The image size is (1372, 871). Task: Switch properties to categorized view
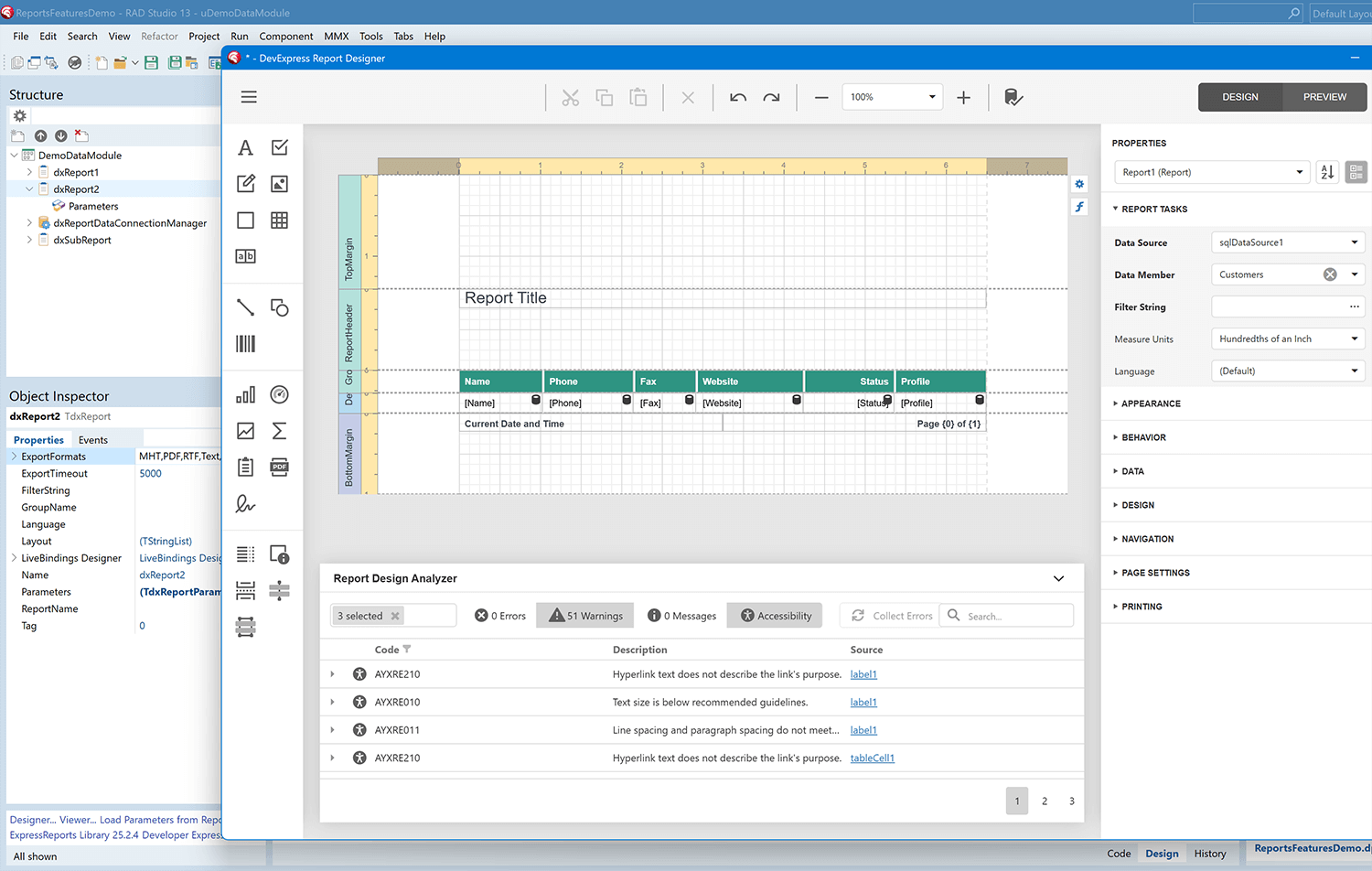[1356, 172]
